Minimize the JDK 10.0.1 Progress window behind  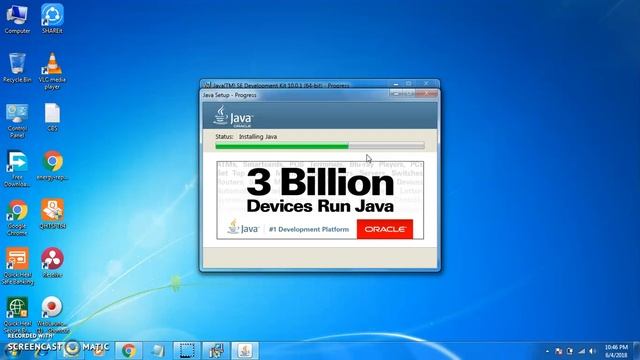tap(396, 84)
